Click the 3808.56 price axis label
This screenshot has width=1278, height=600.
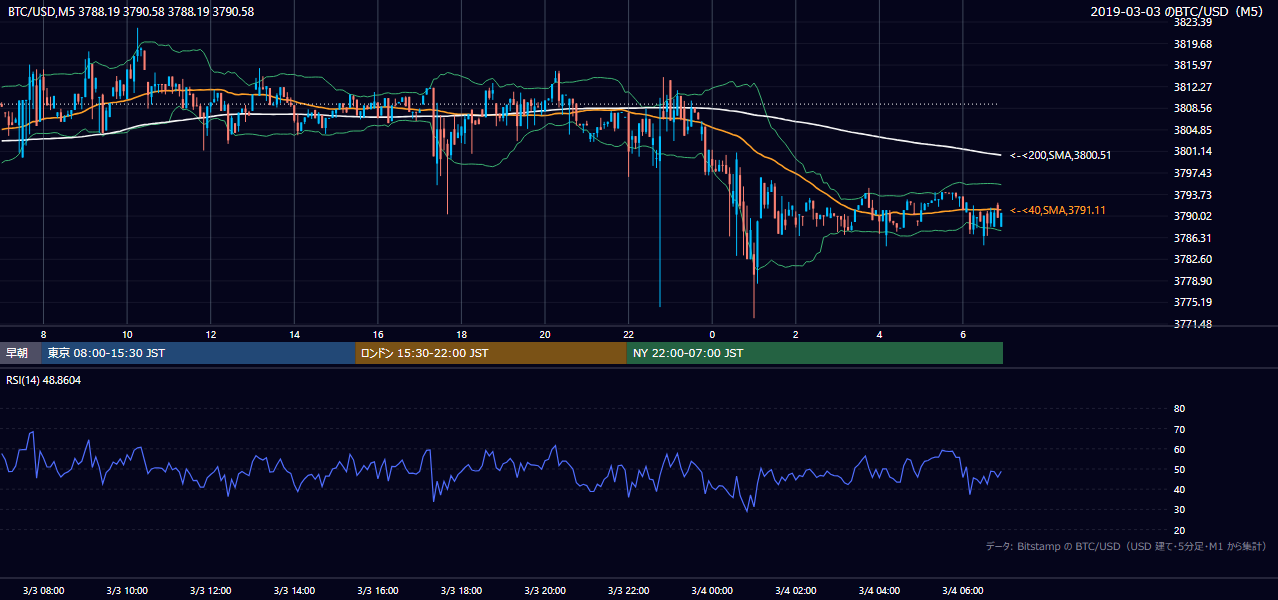(x=1193, y=108)
